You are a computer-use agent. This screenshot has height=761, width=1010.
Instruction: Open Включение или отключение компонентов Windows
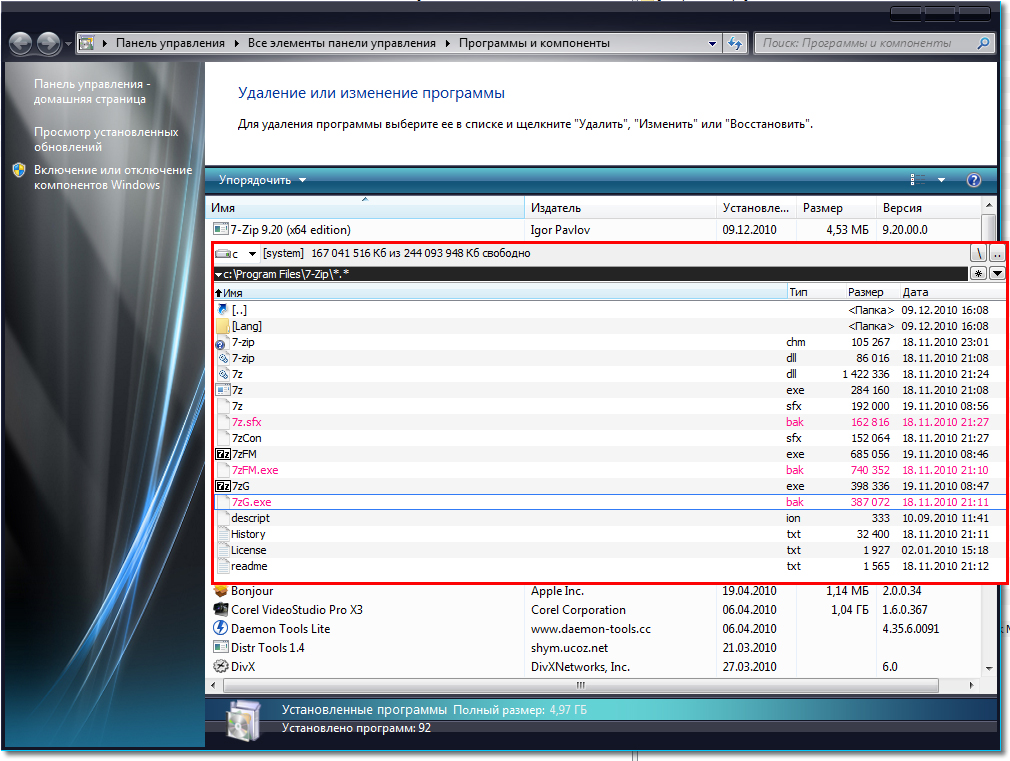coord(112,177)
